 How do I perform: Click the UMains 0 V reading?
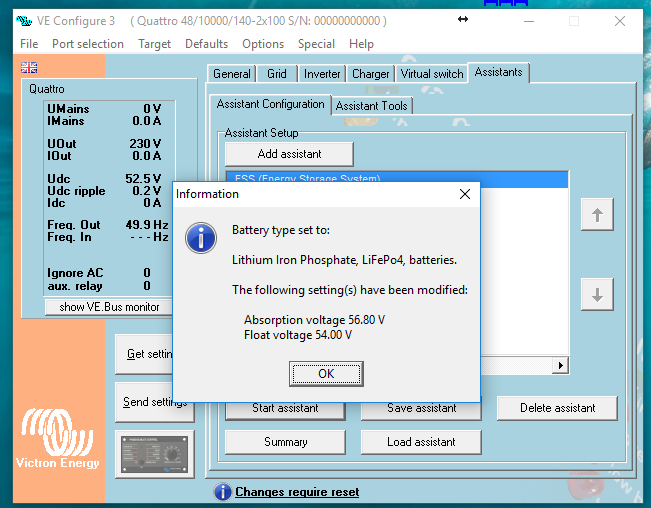coord(104,109)
